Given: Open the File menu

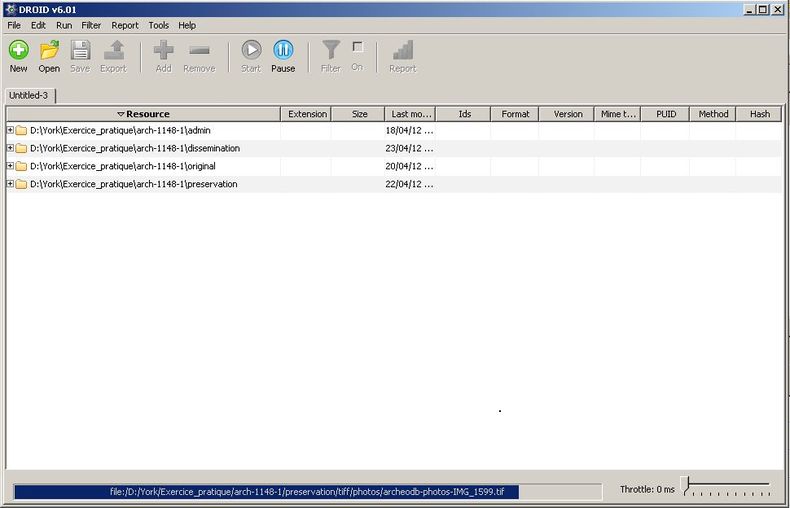Looking at the screenshot, I should pyautogui.click(x=14, y=25).
